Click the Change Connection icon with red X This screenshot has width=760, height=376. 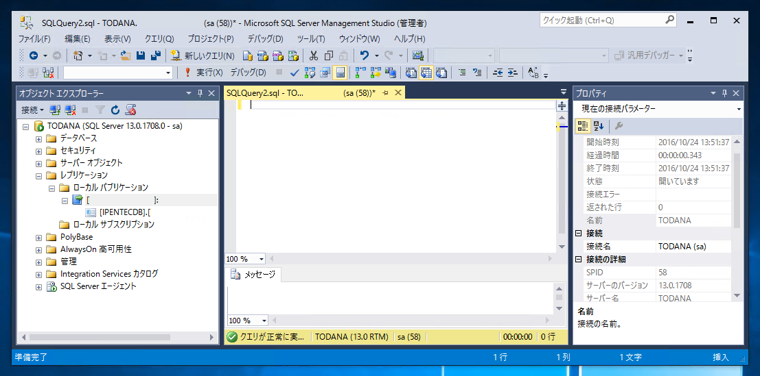coord(48,73)
